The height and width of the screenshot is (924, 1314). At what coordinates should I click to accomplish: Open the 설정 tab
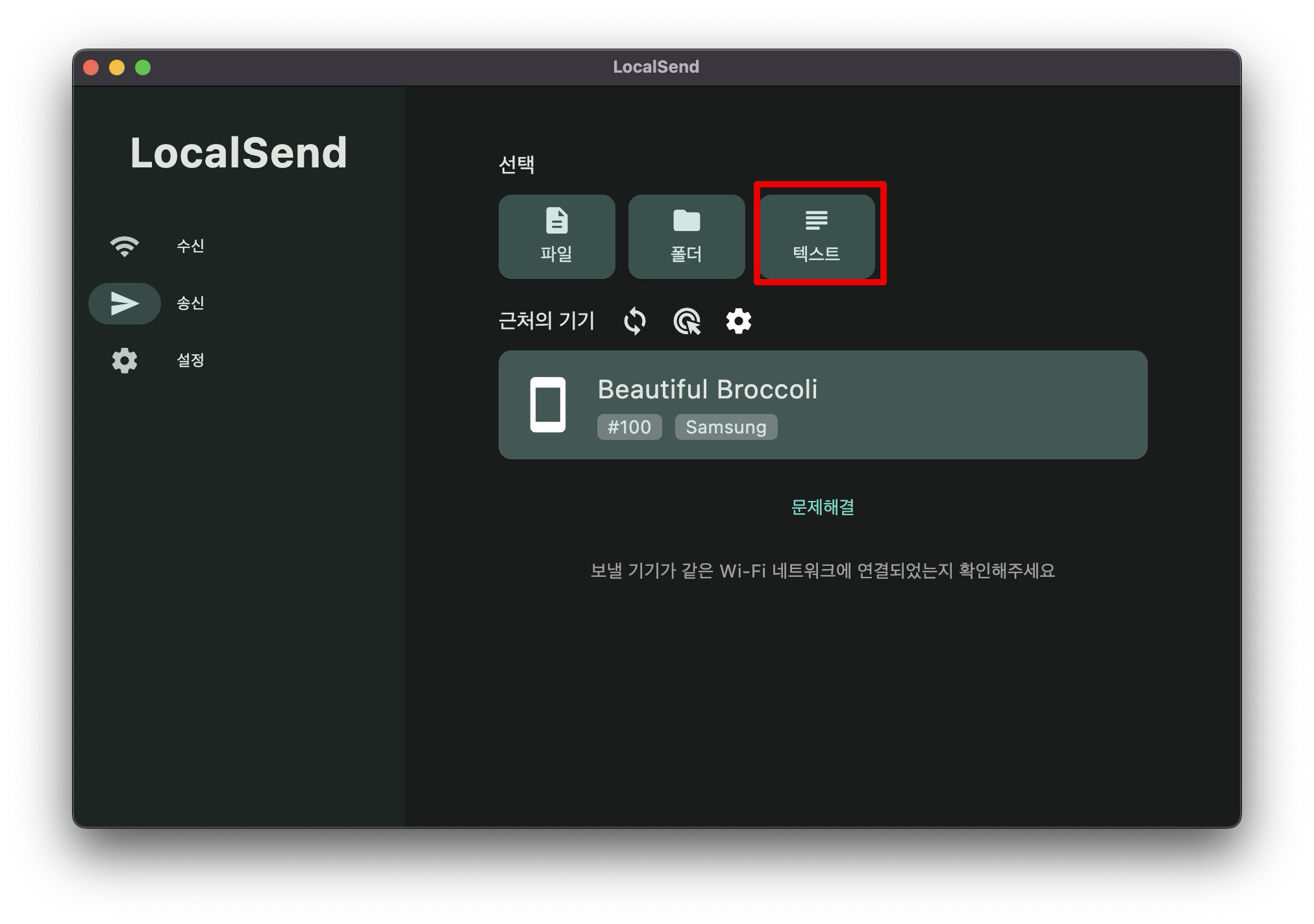pyautogui.click(x=190, y=360)
